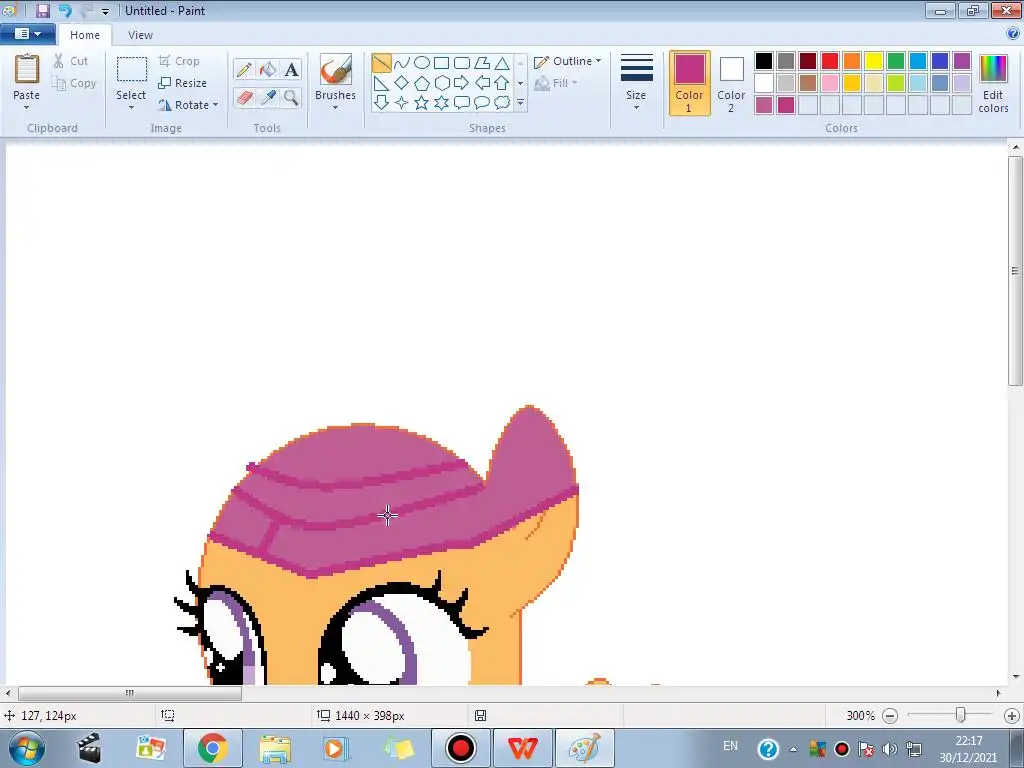Select the Eraser tool
The height and width of the screenshot is (768, 1024).
[244, 97]
